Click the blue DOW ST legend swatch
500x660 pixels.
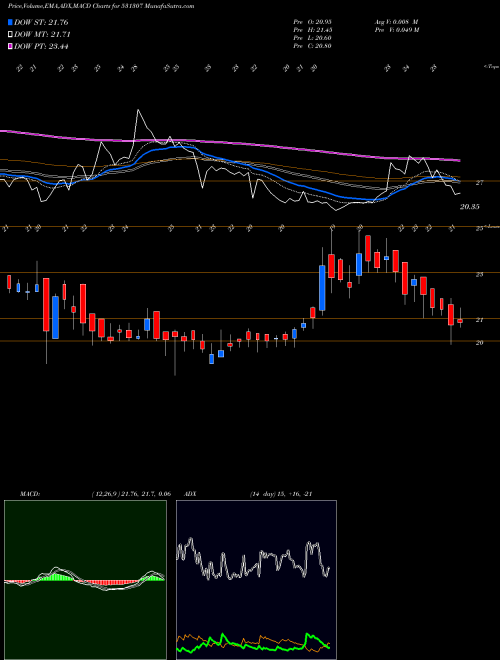point(11,22)
